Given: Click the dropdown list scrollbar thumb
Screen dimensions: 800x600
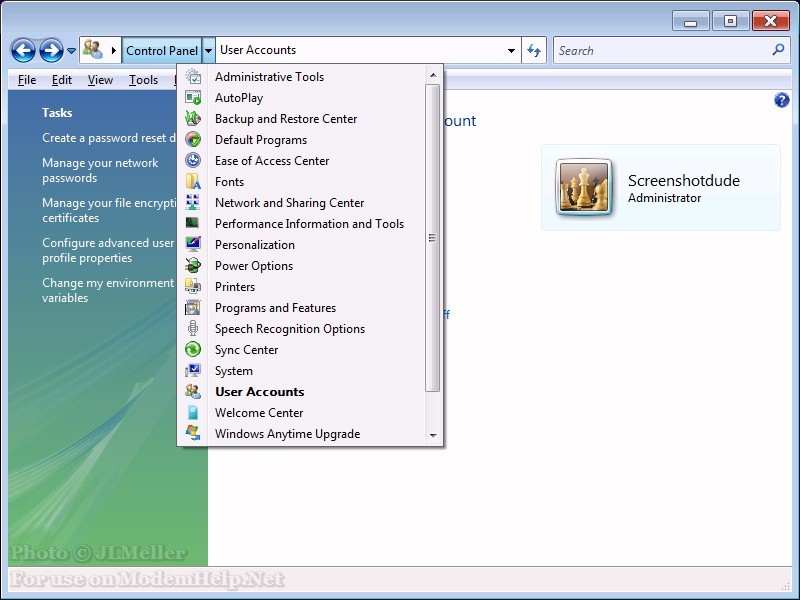Looking at the screenshot, I should pos(433,238).
